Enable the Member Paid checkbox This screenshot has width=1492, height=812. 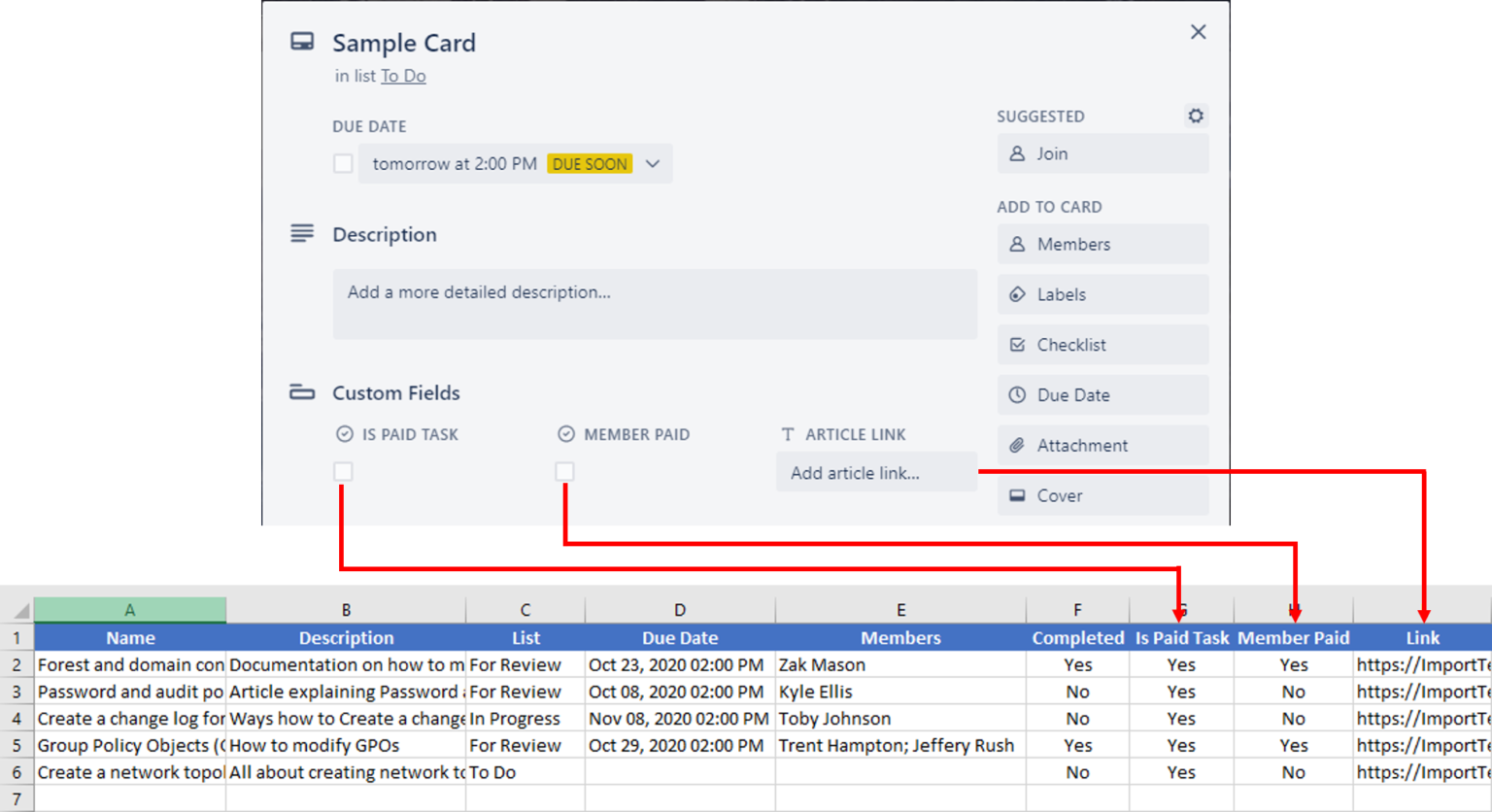(x=564, y=471)
